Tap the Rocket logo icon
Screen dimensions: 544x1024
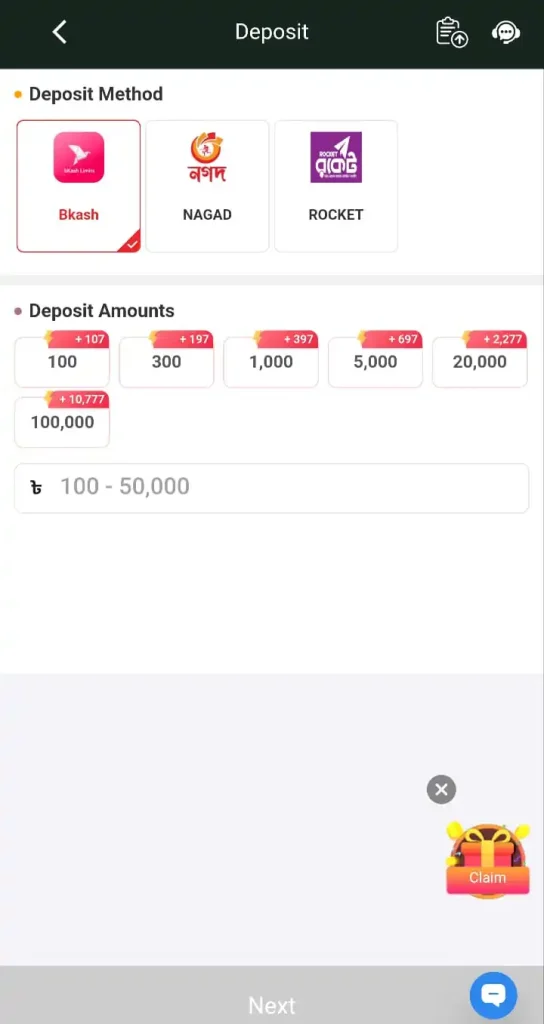(x=336, y=157)
